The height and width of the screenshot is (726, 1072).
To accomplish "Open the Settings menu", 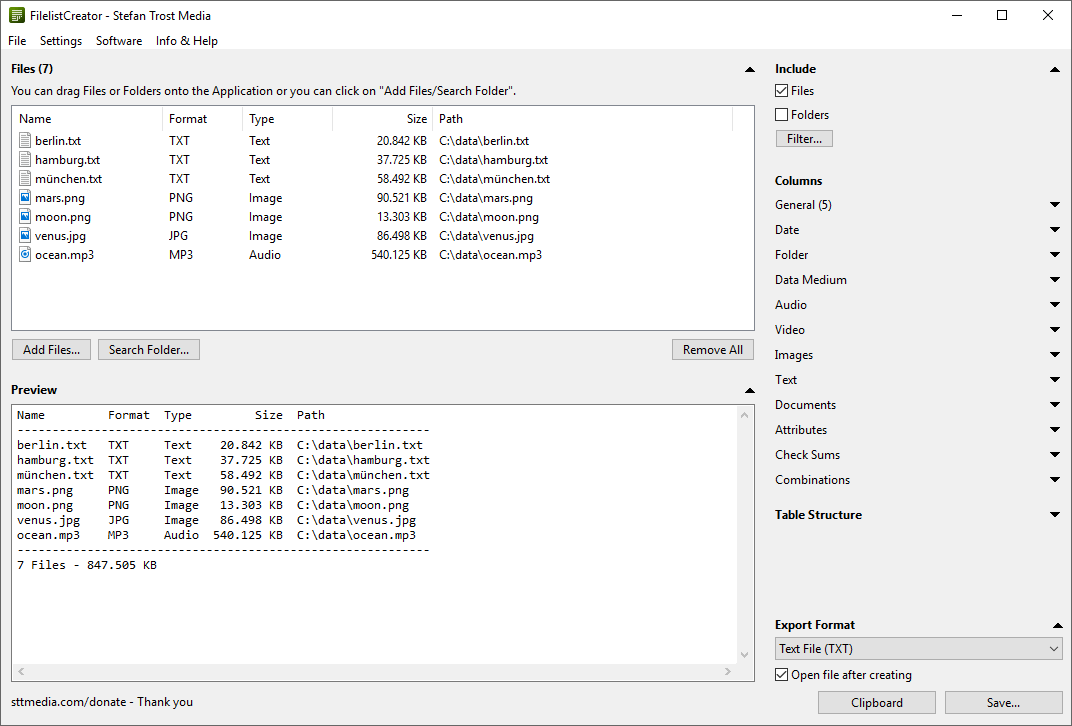I will (61, 41).
